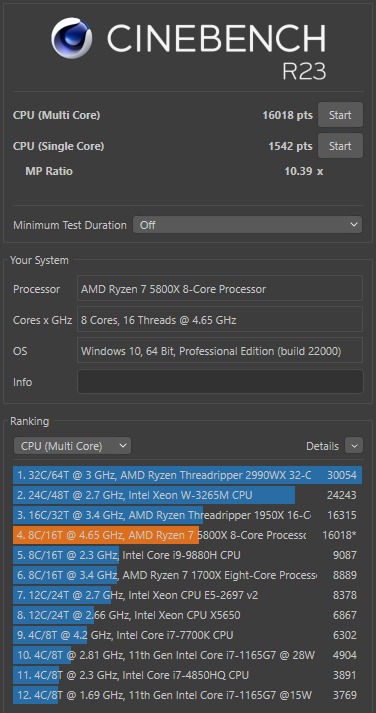
Task: Select the Xeon E5-2697 v2 ranking row
Action: (187, 595)
